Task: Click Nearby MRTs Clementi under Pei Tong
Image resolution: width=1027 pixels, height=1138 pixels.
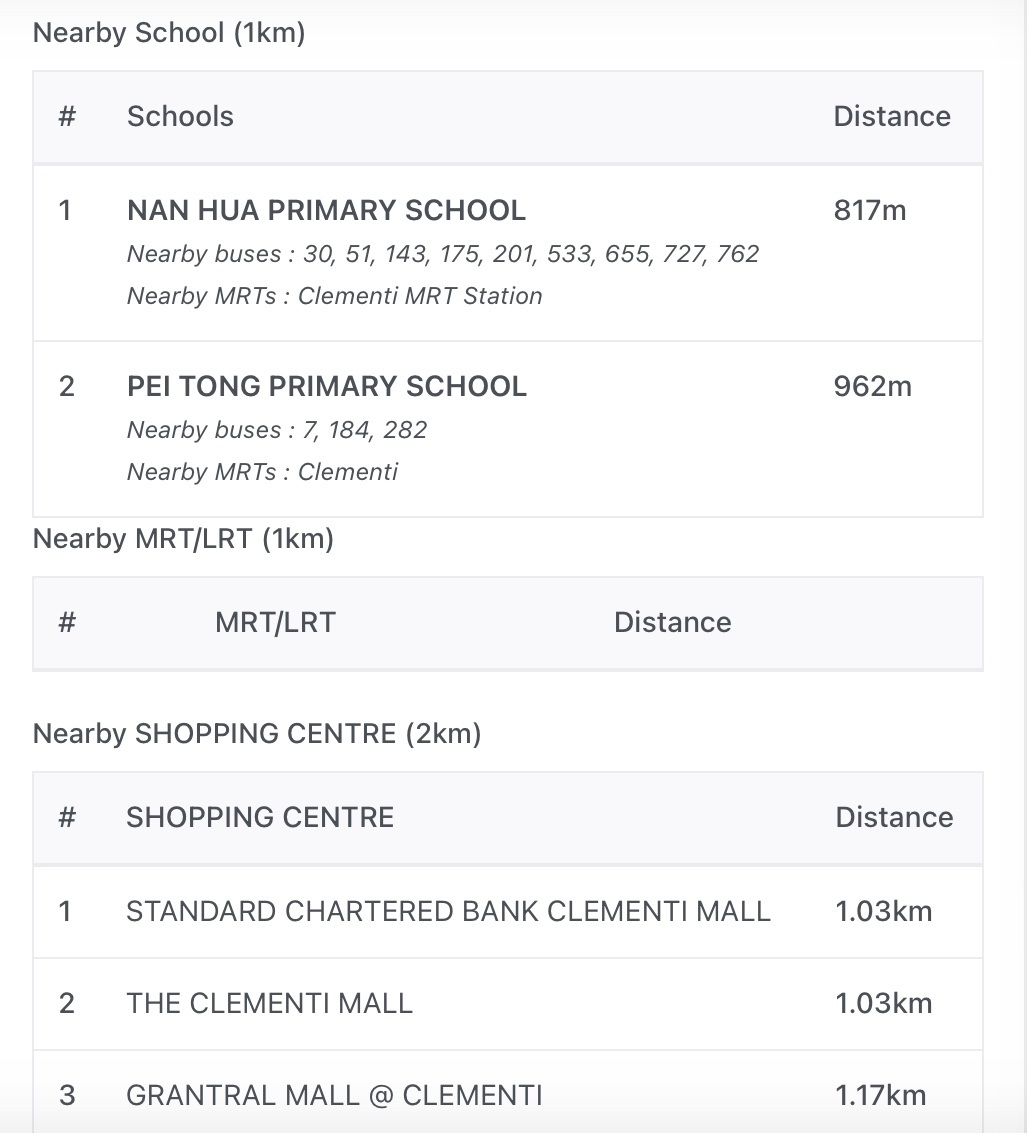Action: click(262, 473)
